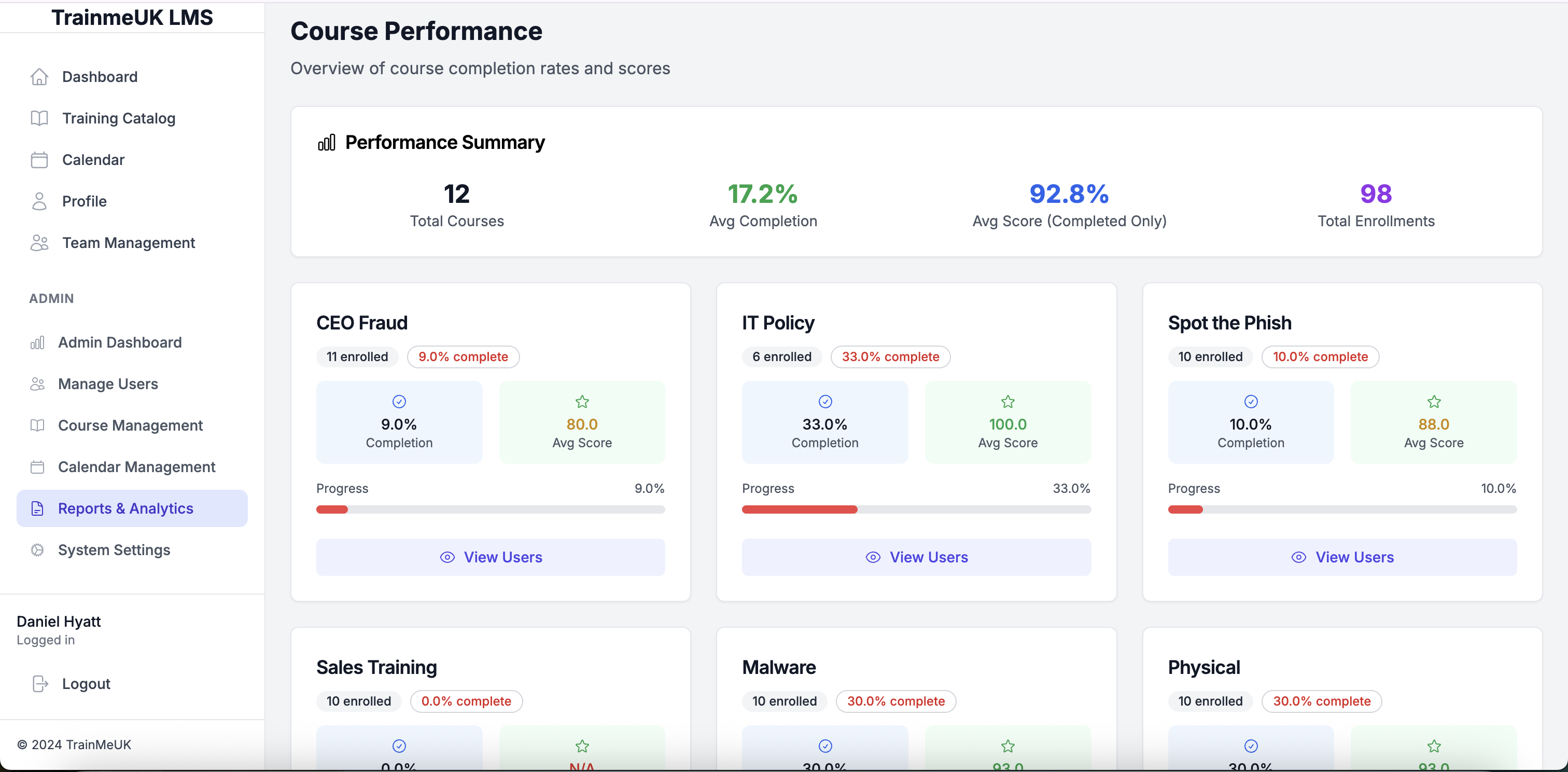Click the Team Management people icon

tap(39, 242)
